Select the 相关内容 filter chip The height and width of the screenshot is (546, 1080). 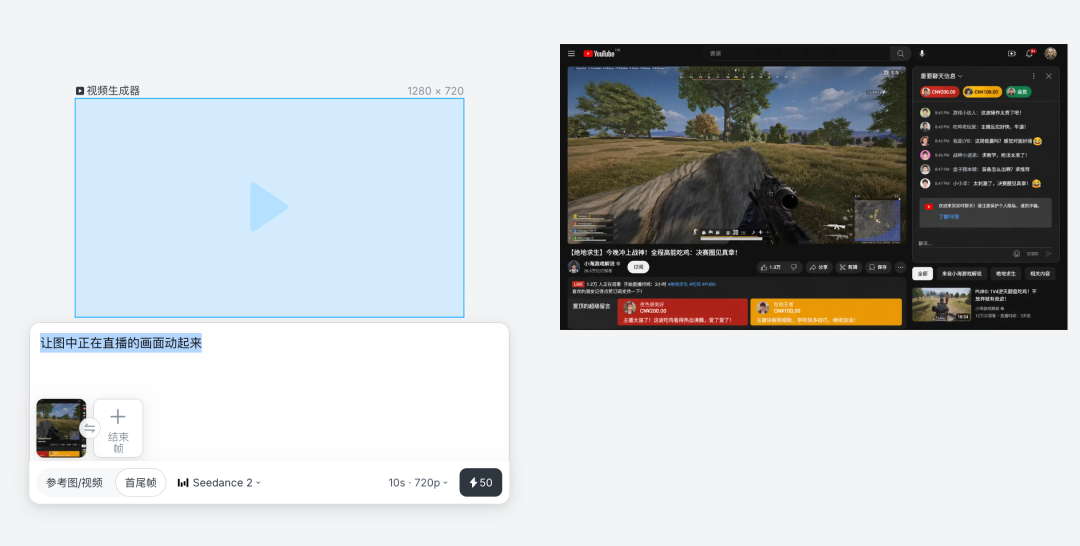pyautogui.click(x=1039, y=273)
